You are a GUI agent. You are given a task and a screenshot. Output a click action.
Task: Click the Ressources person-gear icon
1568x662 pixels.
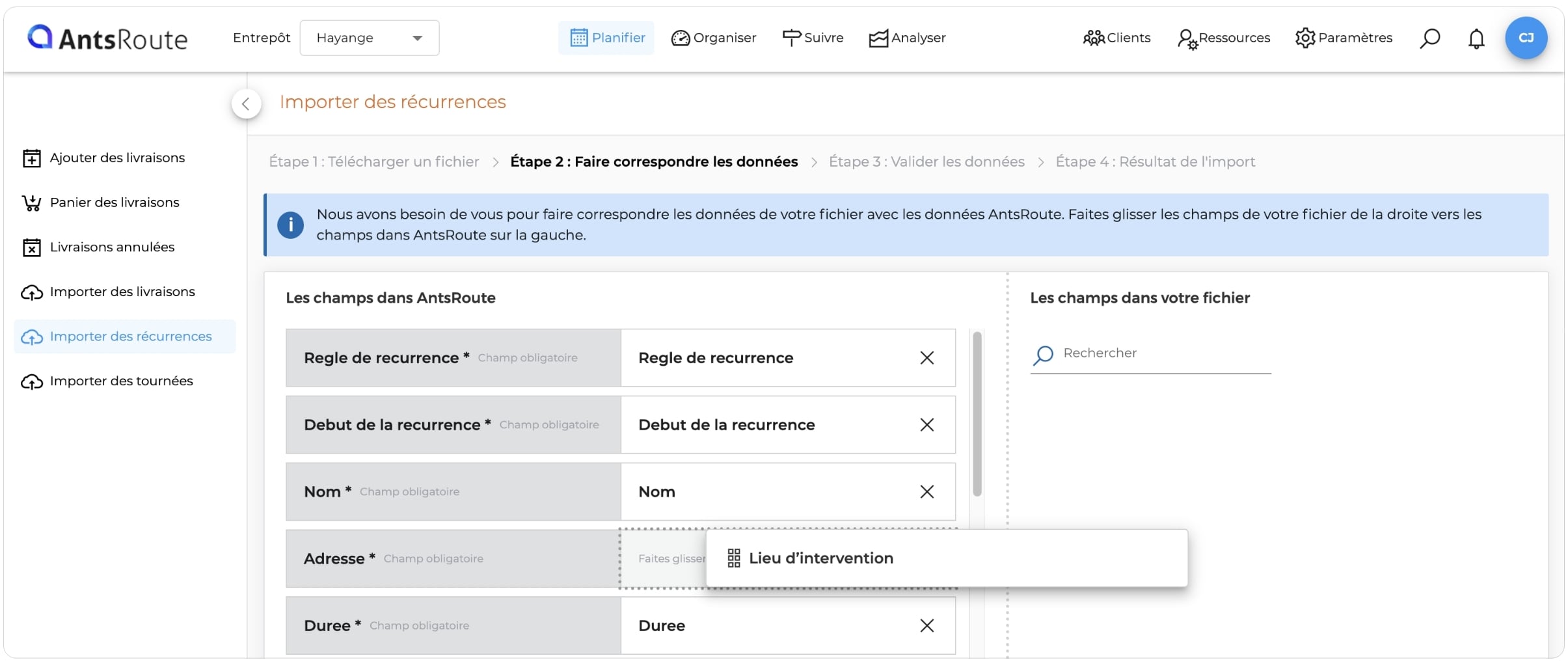[1187, 39]
